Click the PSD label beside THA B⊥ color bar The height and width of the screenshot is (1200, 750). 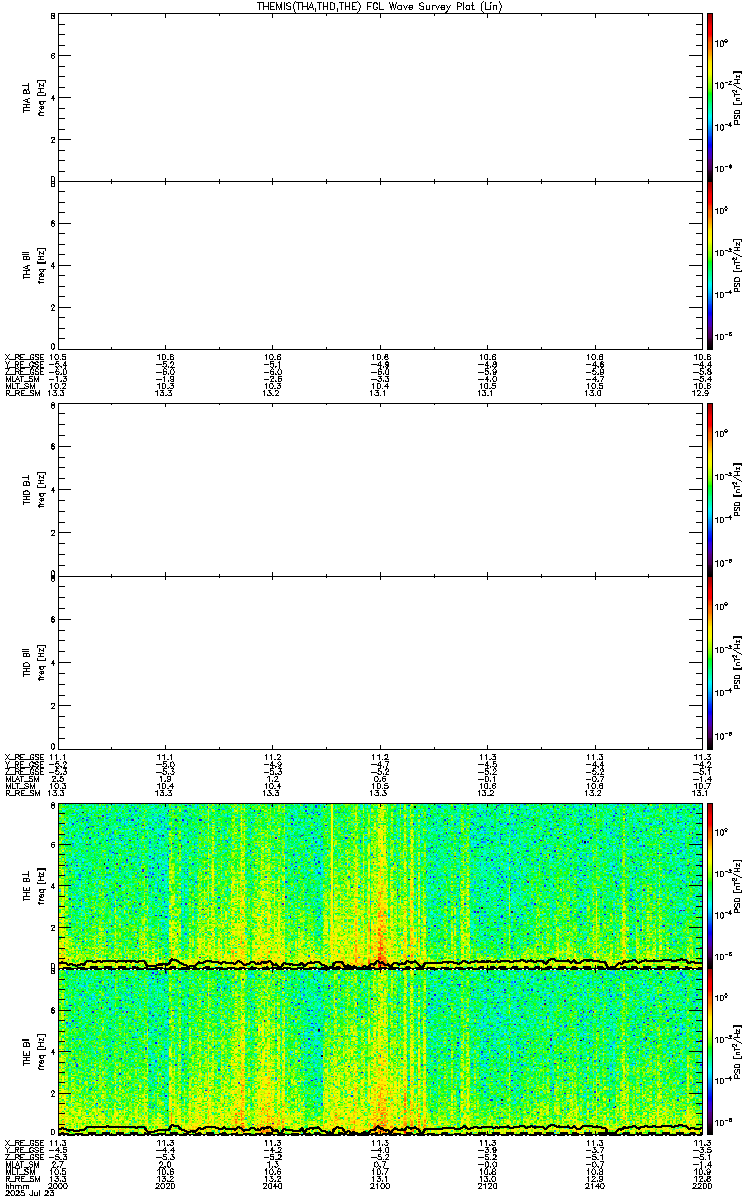[x=737, y=97]
